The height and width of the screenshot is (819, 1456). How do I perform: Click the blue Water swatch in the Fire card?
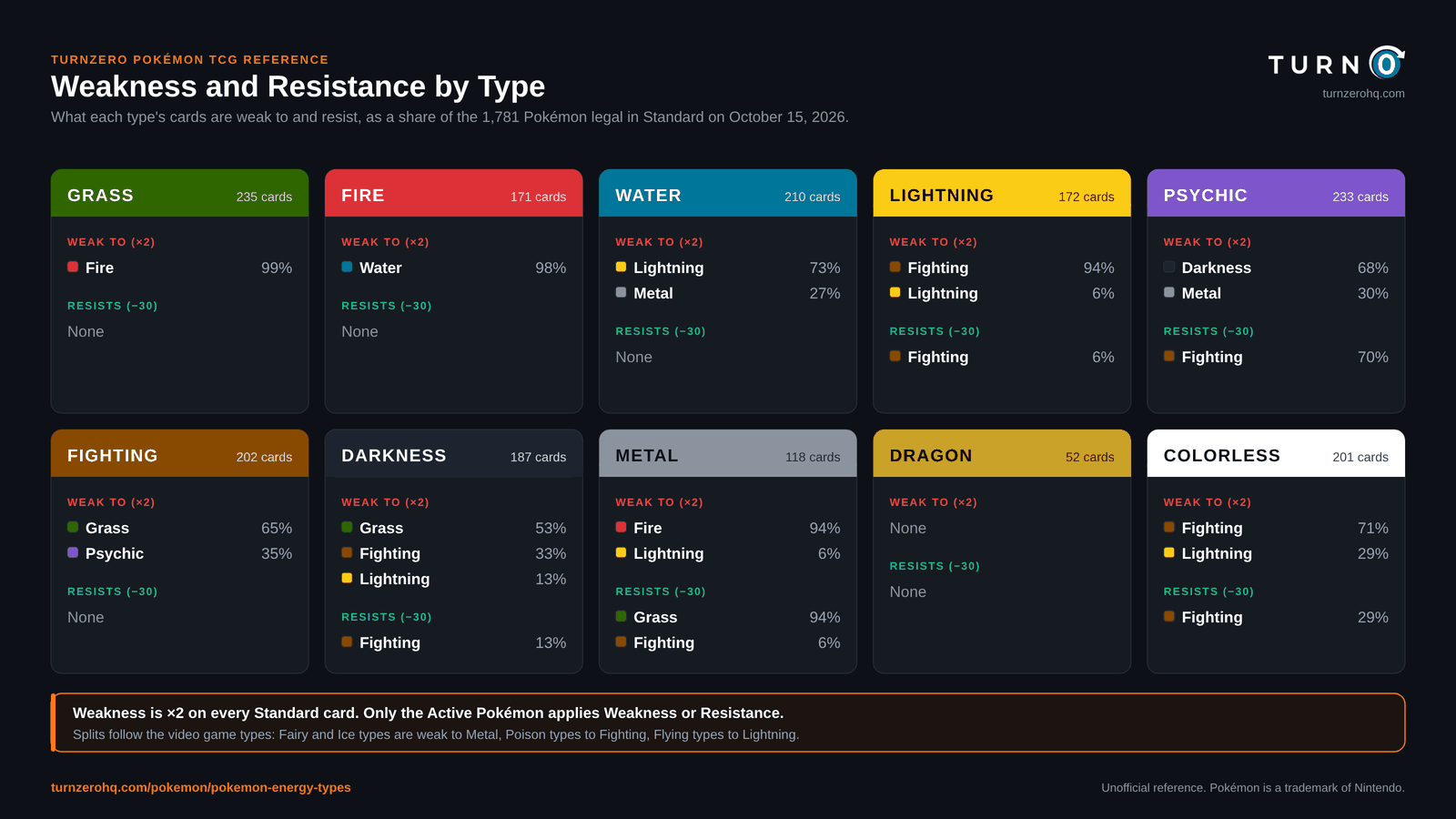pyautogui.click(x=347, y=267)
